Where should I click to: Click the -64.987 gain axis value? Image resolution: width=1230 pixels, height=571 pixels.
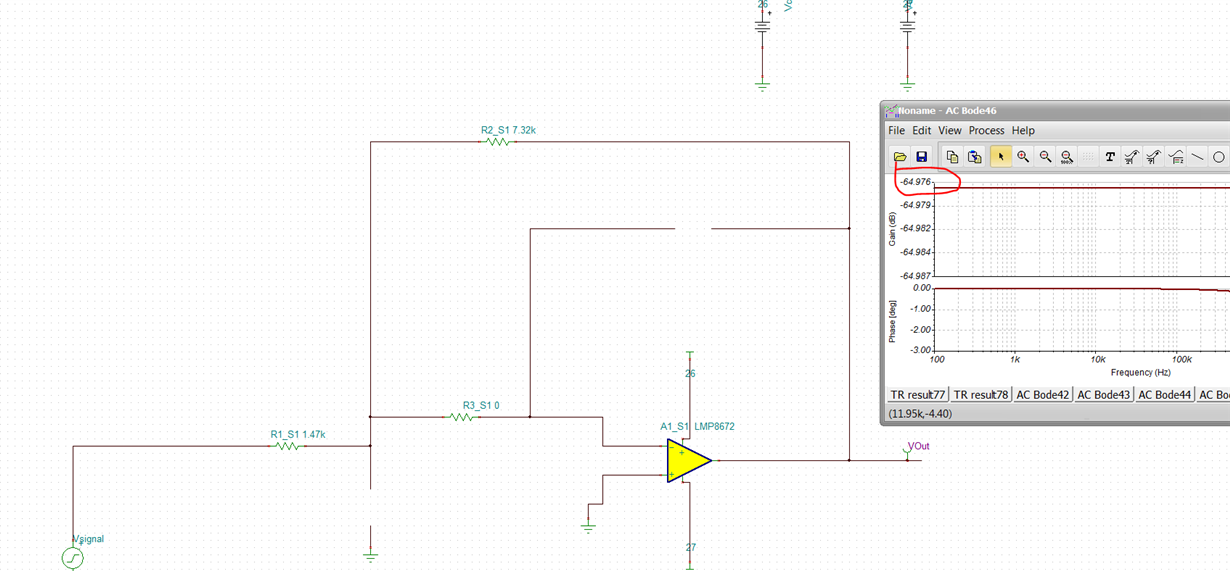click(x=915, y=275)
